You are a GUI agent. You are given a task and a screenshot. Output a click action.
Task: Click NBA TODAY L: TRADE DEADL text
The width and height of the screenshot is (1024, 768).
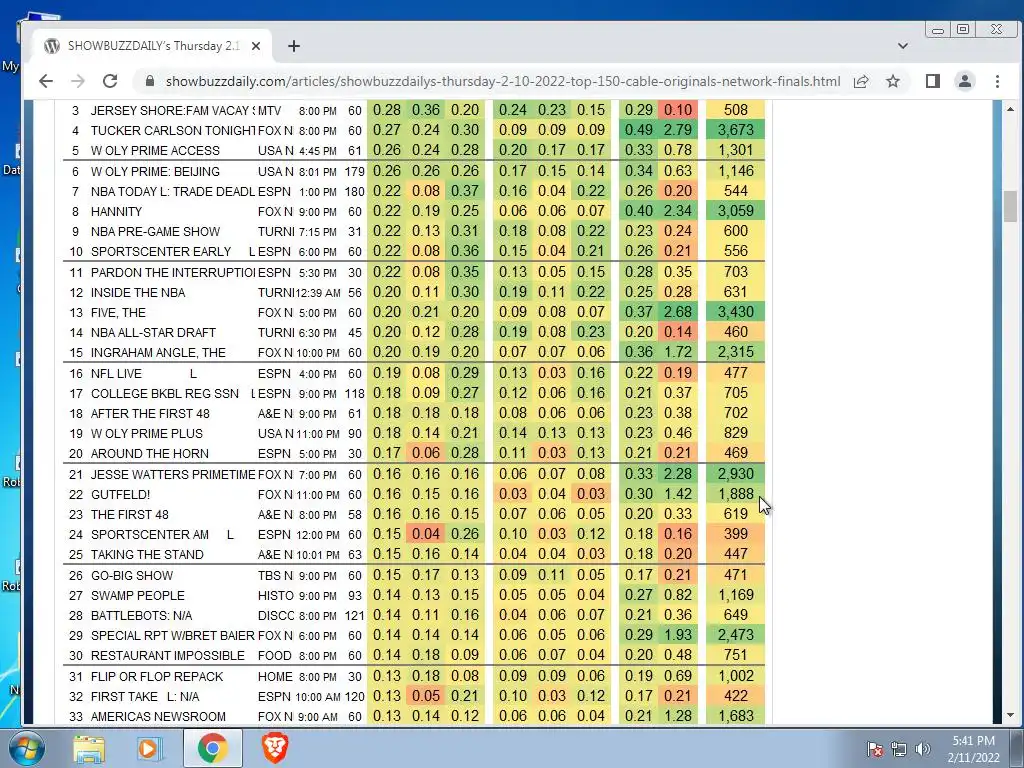[172, 191]
